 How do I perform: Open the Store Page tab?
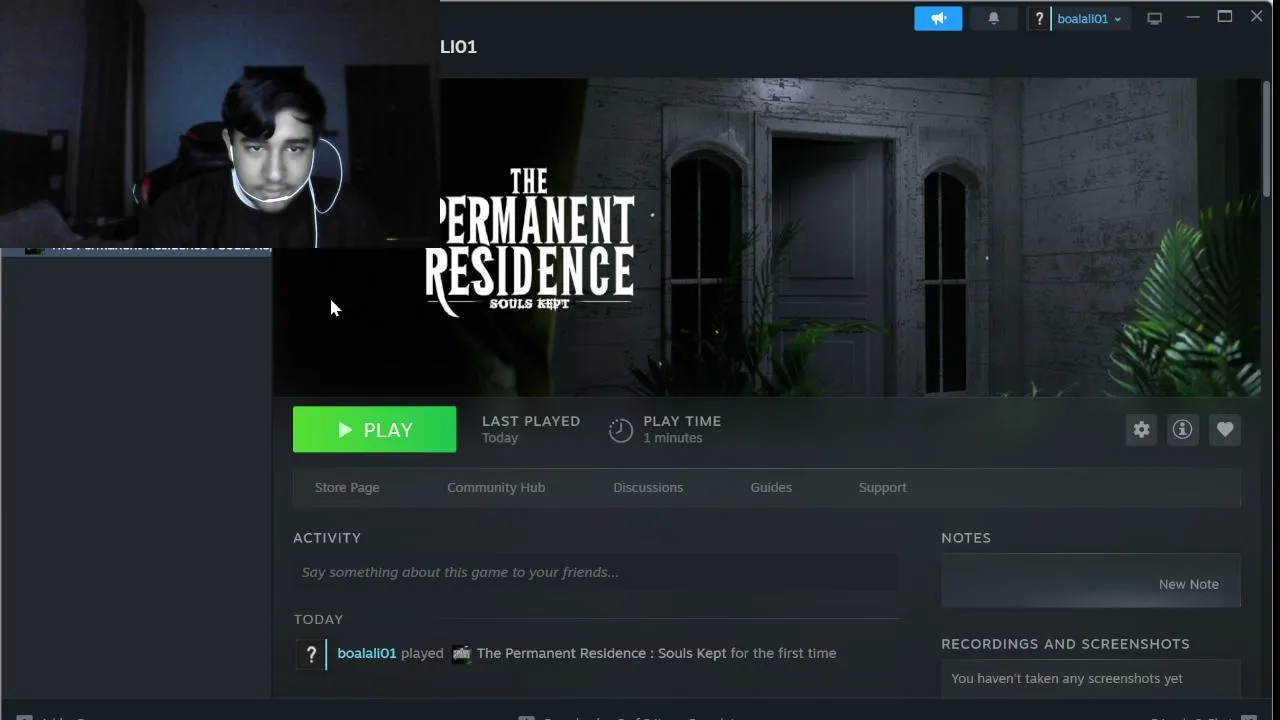click(x=347, y=487)
